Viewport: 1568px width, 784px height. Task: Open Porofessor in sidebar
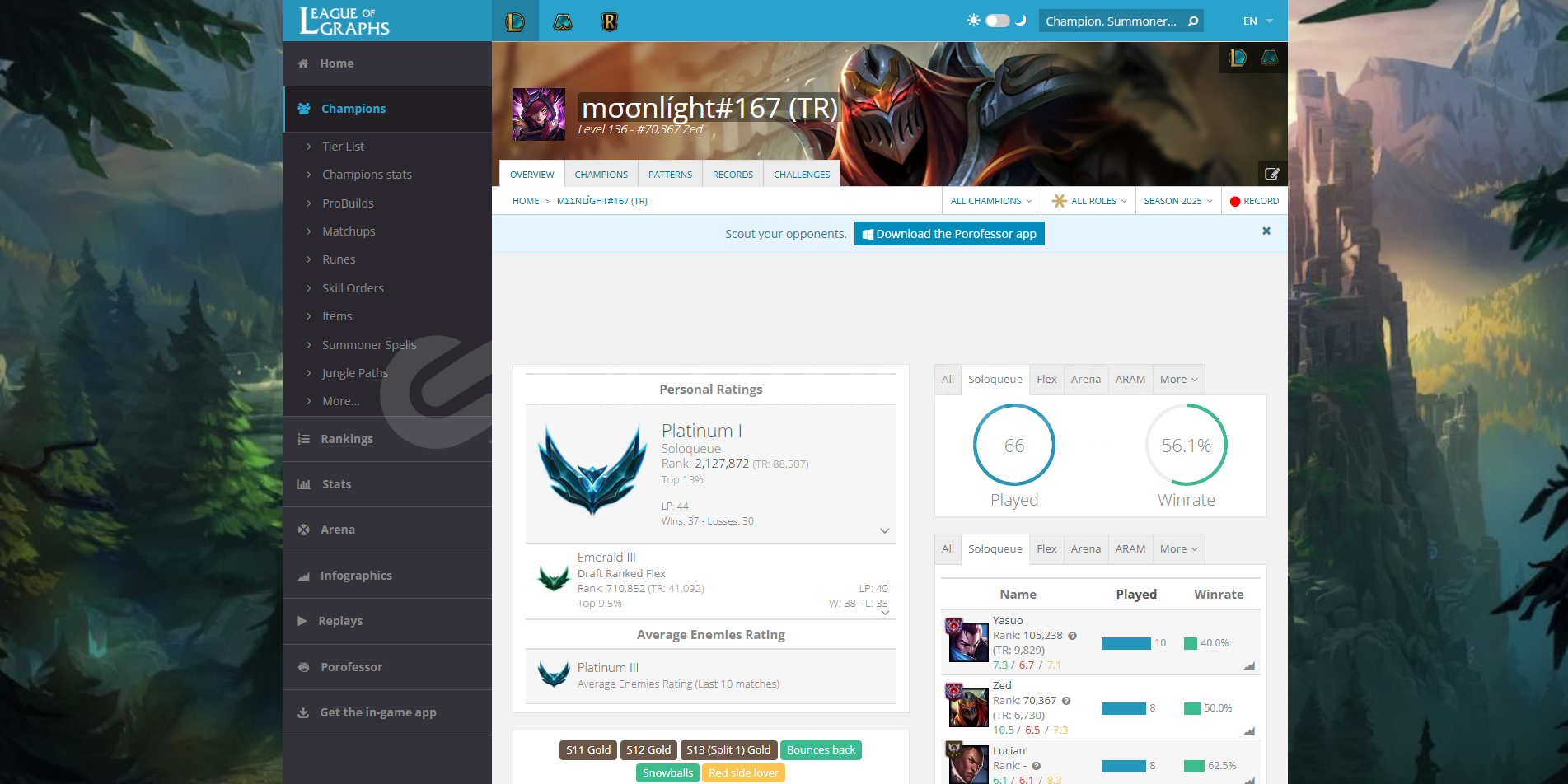387,667
